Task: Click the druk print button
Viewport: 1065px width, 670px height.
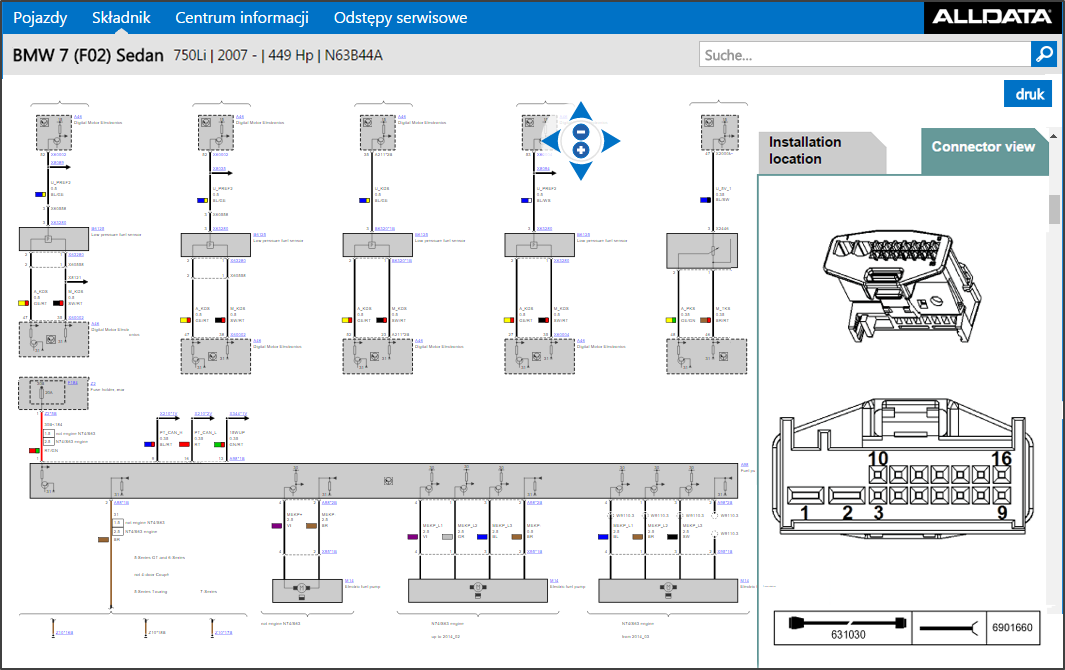Action: (1028, 94)
